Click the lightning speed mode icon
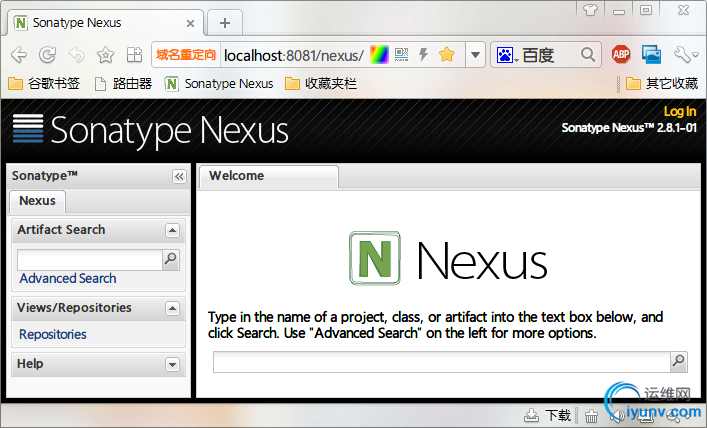 (423, 55)
